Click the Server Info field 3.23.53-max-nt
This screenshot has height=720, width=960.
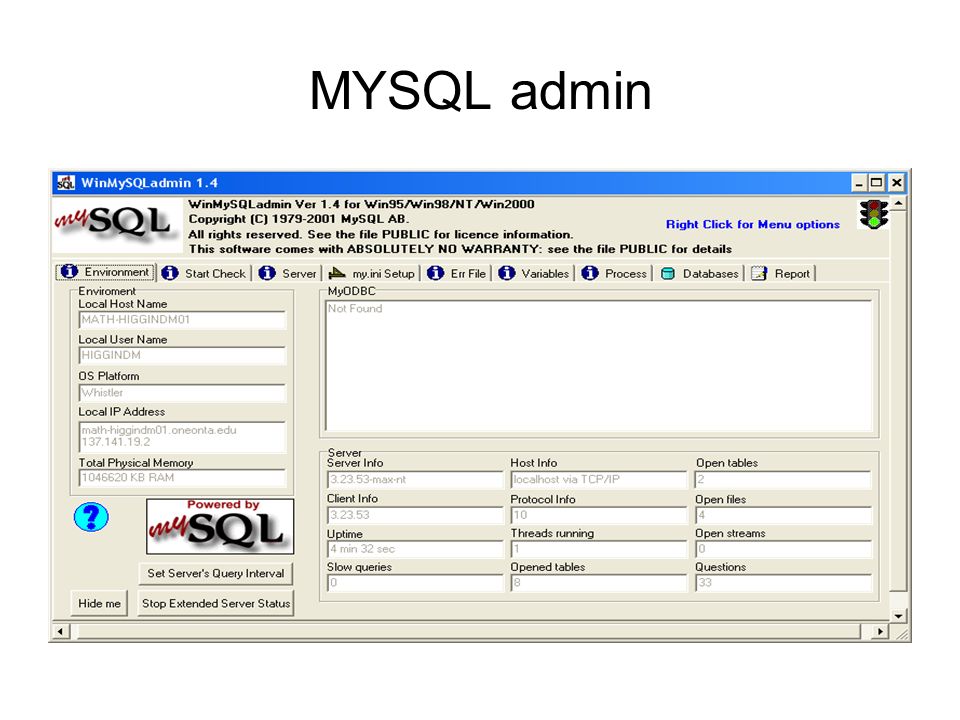click(414, 479)
